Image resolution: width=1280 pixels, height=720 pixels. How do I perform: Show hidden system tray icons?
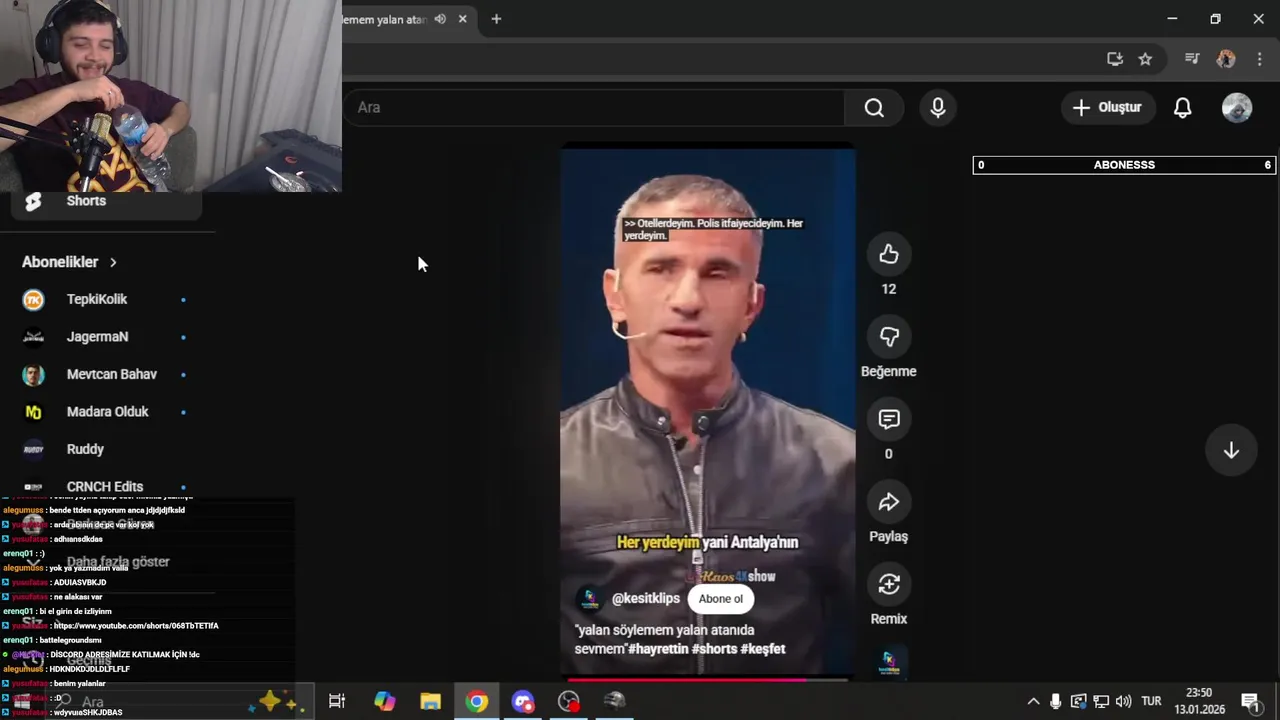tap(1033, 702)
